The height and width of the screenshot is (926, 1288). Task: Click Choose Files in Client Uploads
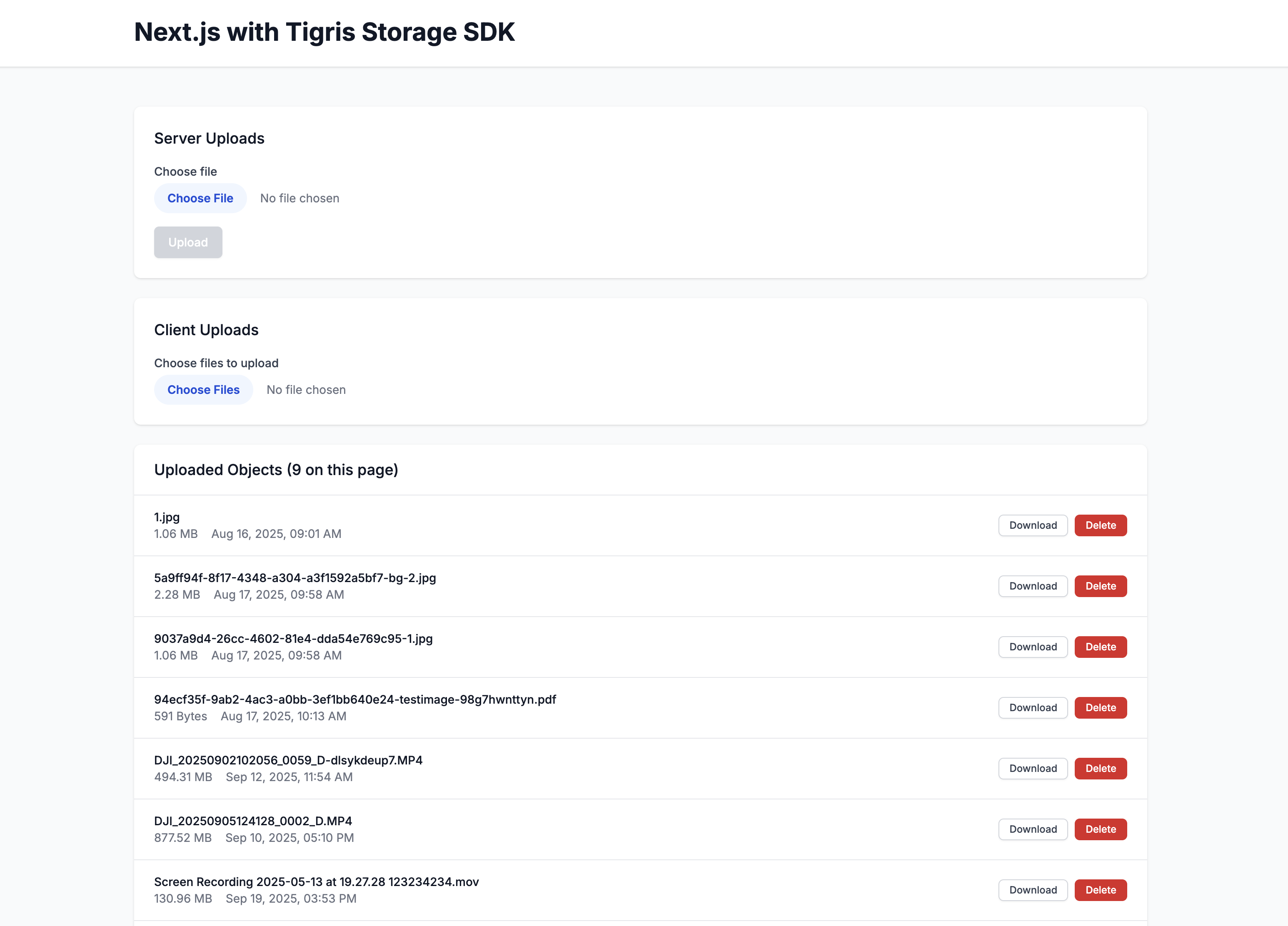[203, 389]
